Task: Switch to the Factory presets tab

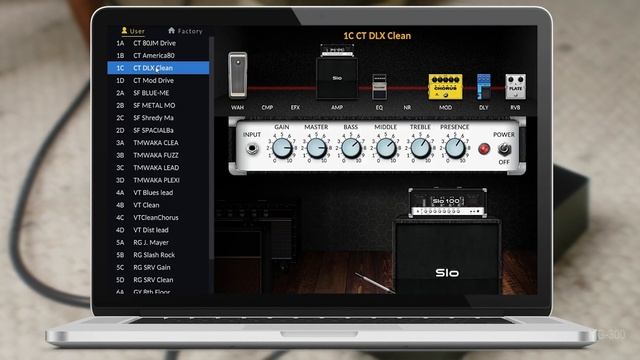Action: point(185,31)
